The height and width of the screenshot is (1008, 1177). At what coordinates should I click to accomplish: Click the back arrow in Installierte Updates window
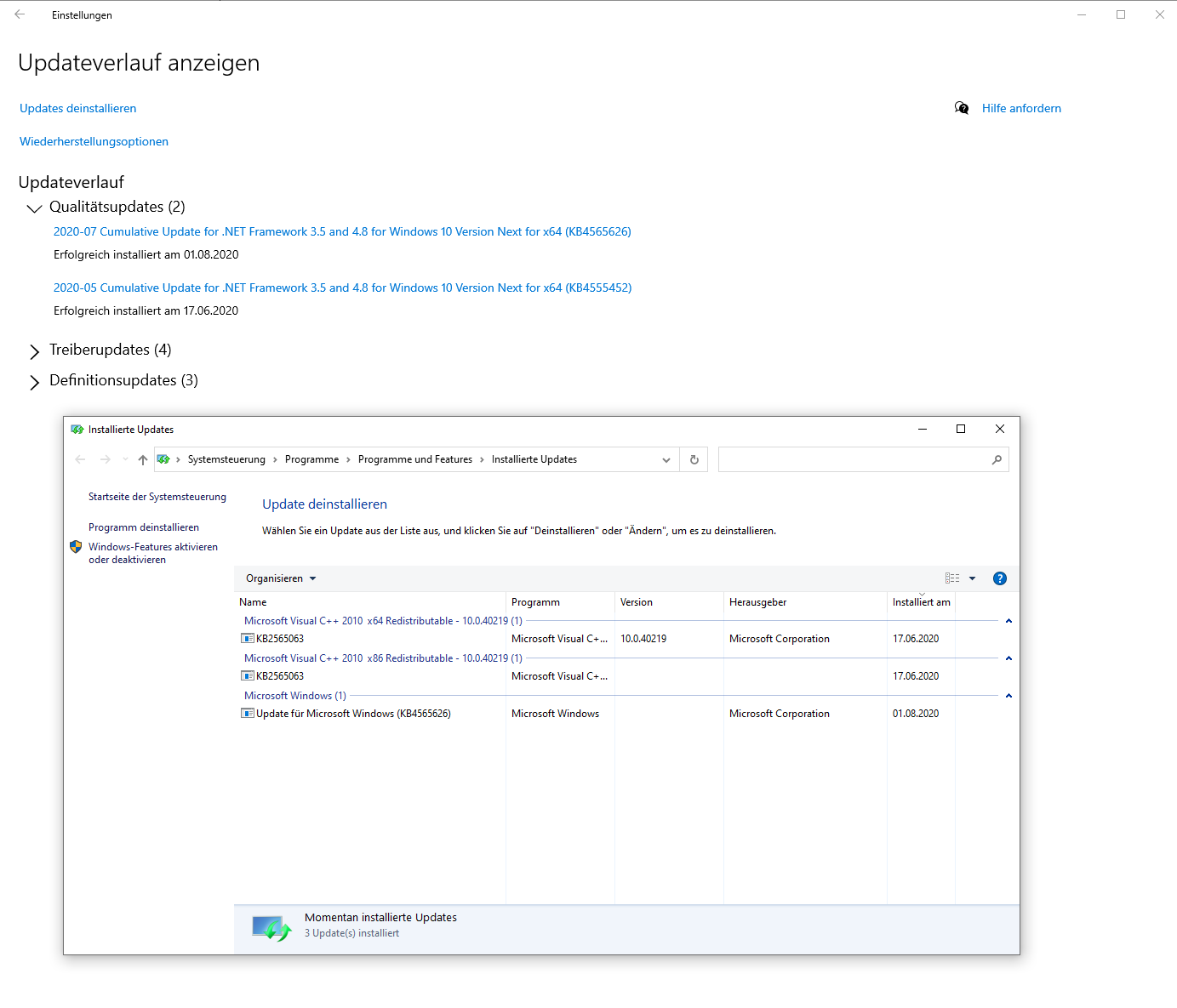(x=81, y=459)
